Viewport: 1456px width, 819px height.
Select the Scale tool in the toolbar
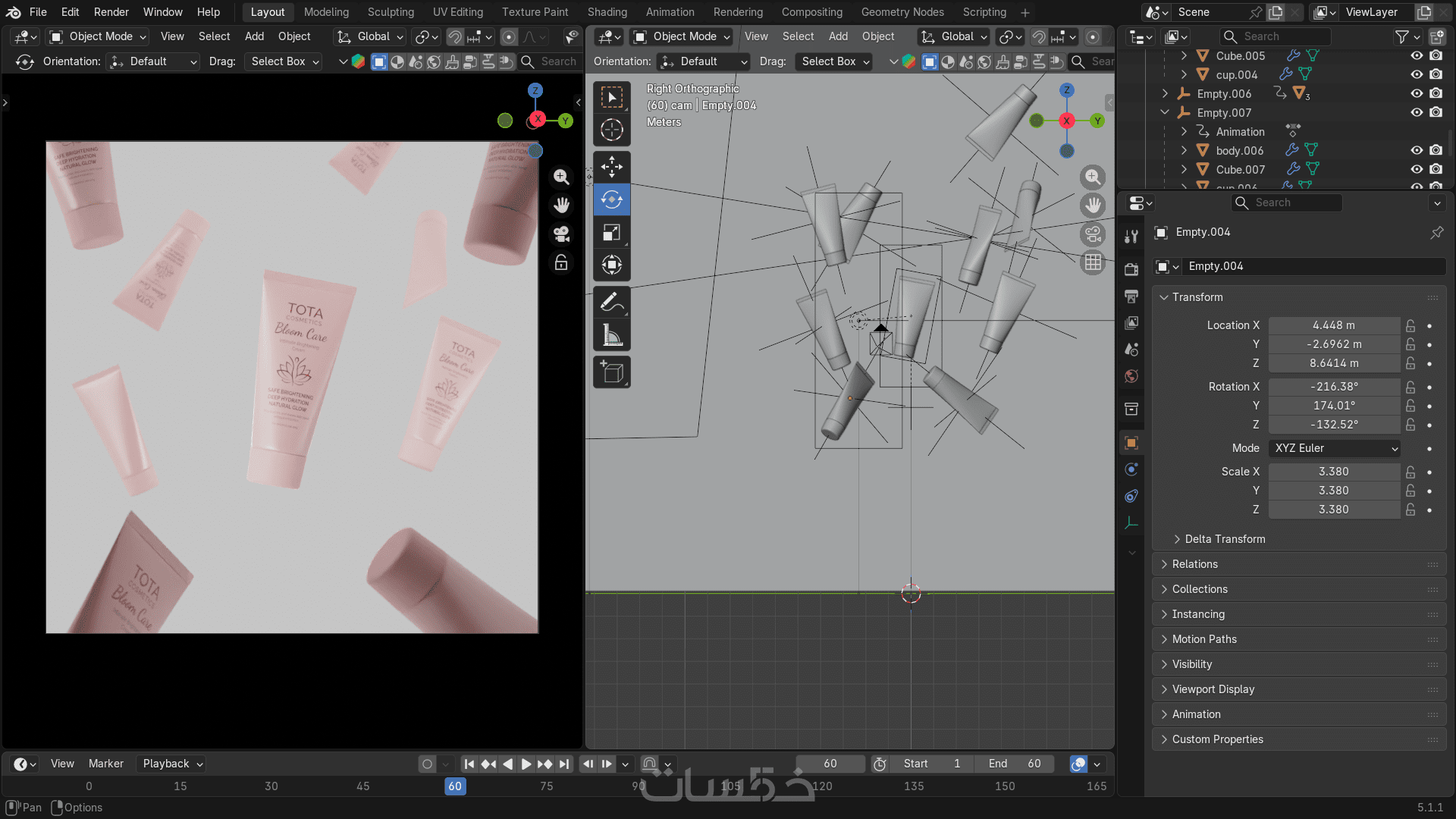(x=612, y=232)
